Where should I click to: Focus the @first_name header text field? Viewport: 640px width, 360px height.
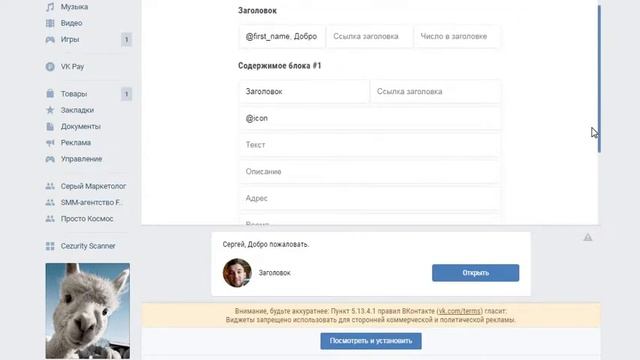tap(282, 36)
